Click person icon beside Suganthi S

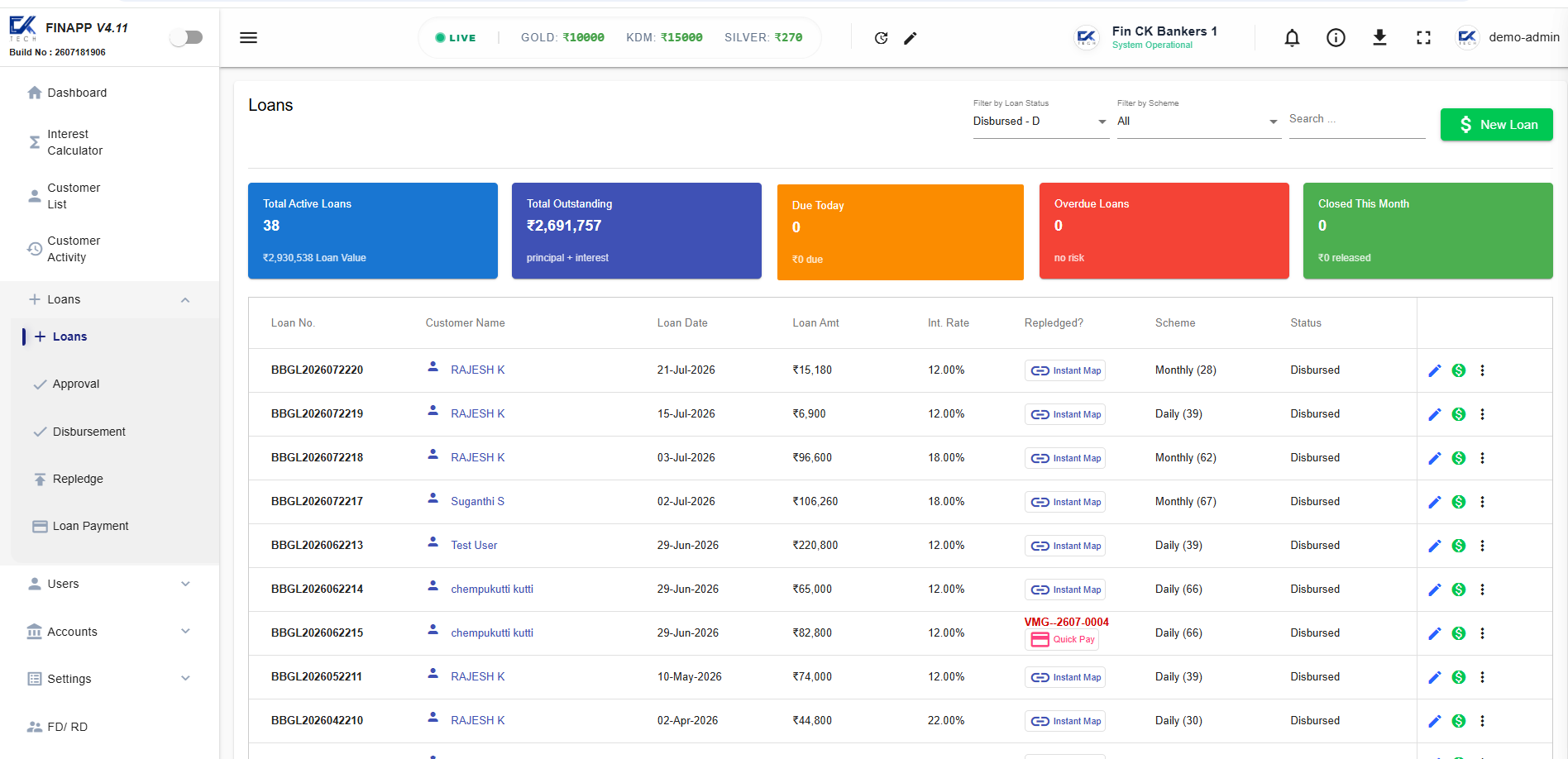point(433,498)
